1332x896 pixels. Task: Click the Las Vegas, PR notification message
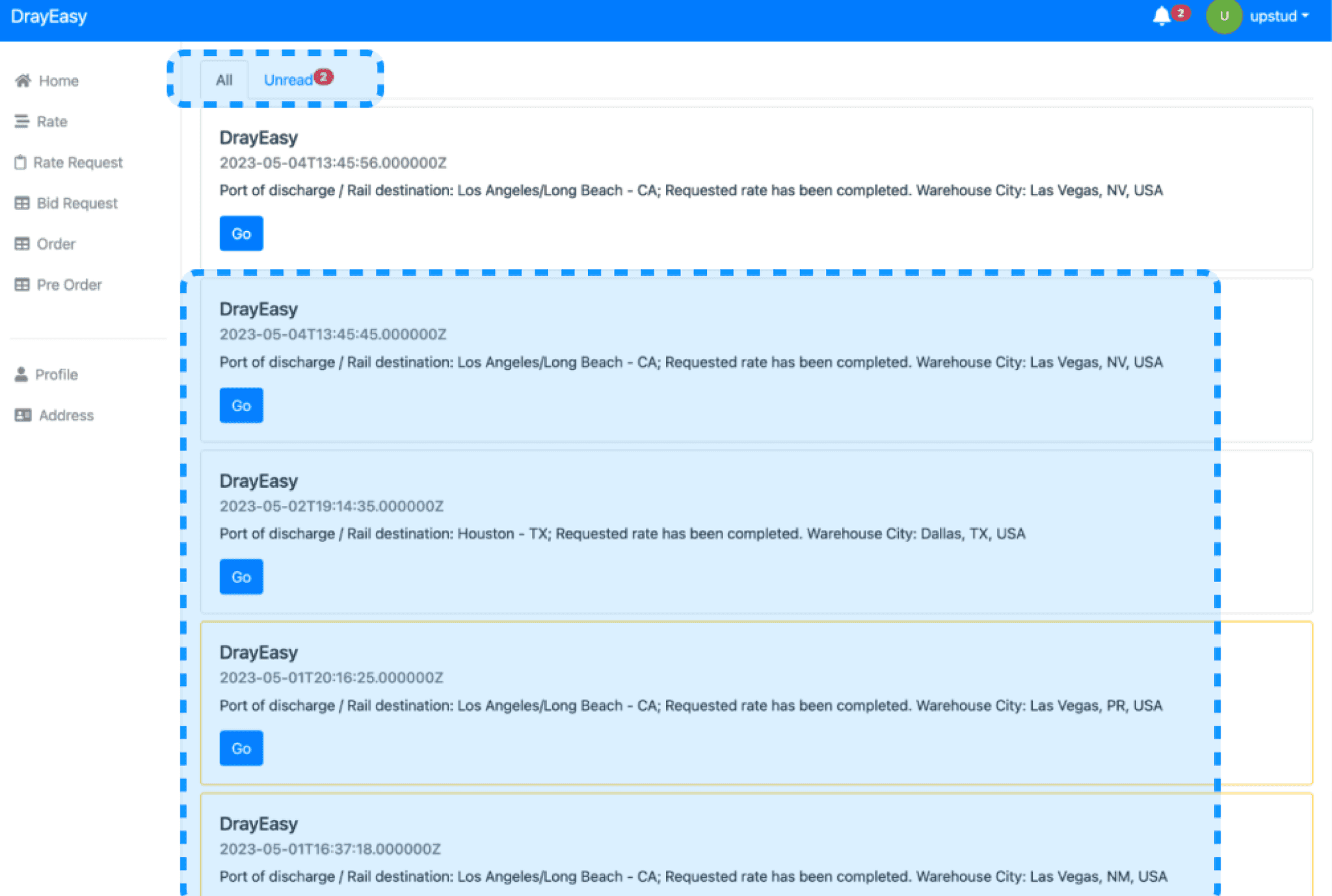point(691,705)
